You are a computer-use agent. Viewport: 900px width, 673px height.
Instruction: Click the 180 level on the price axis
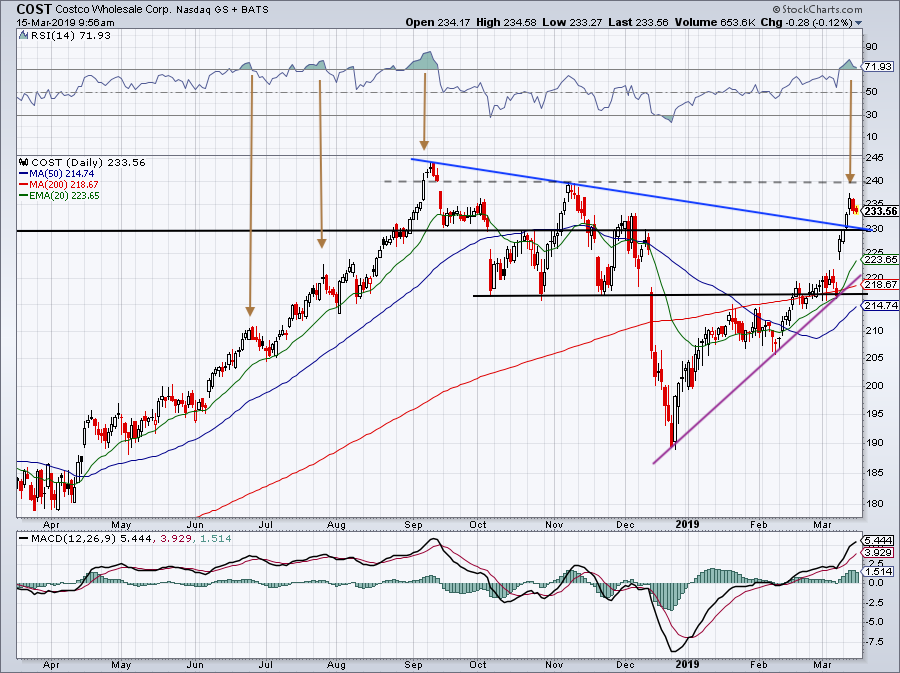tap(874, 504)
